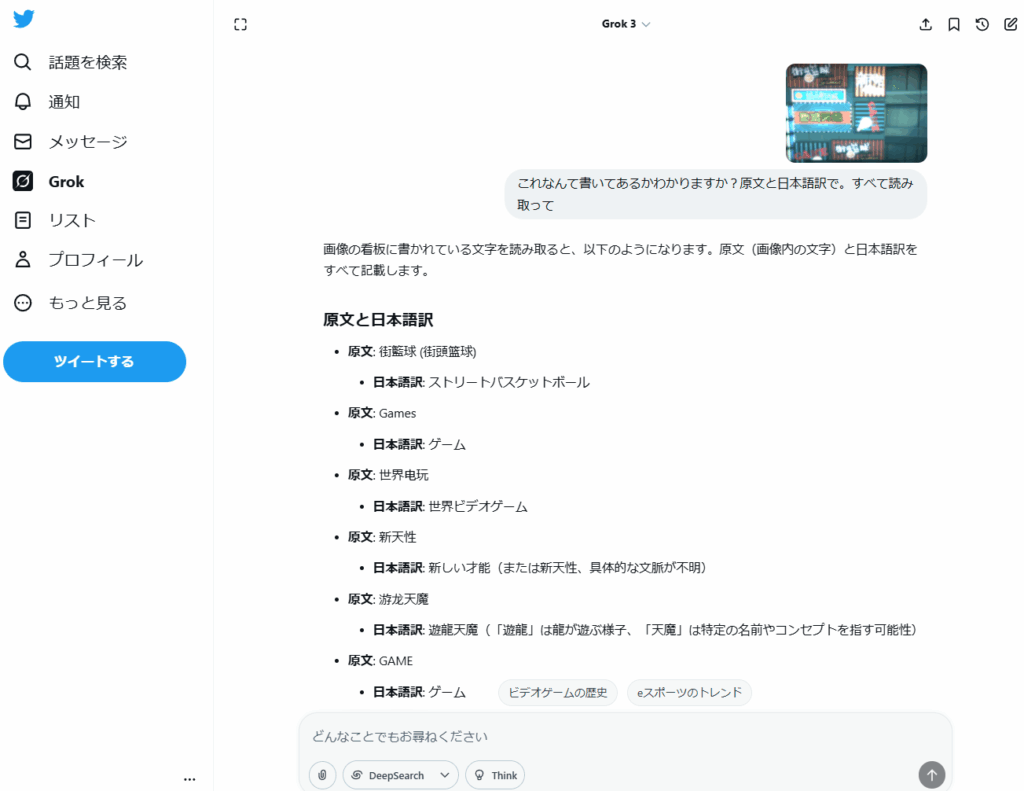Click the 原文: GAME line
Image resolution: width=1024 pixels, height=791 pixels.
[380, 660]
